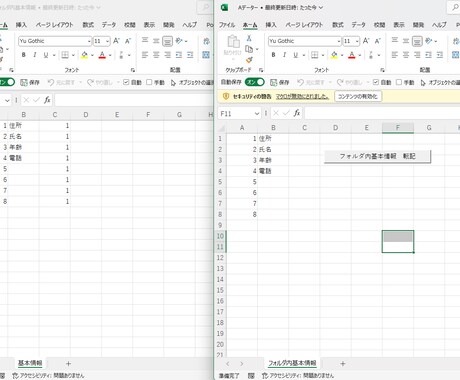The image size is (460, 380).
Task: Click フォルダ内基本情報 転記 macro button
Action: click(x=377, y=156)
